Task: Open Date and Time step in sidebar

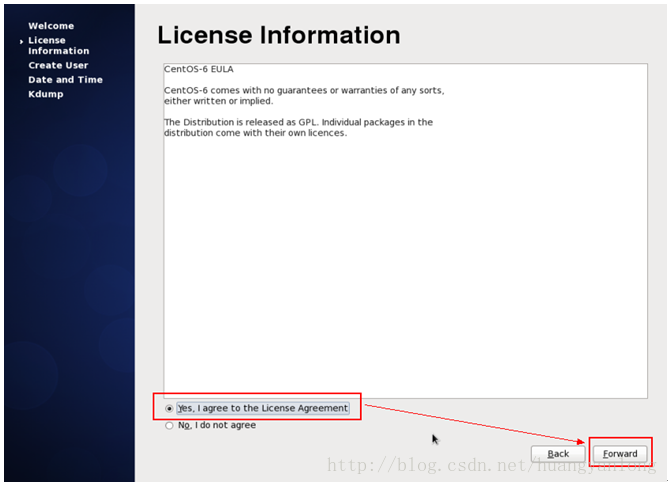Action: tap(66, 80)
